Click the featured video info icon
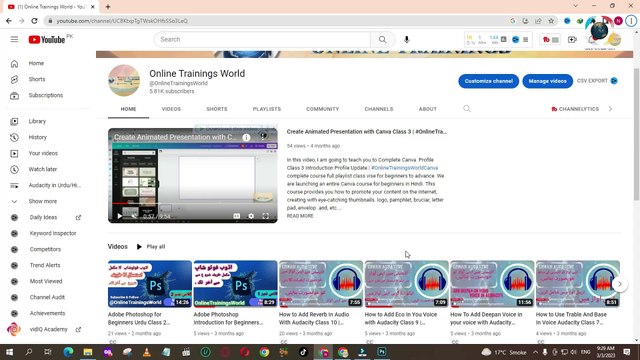 (x=246, y=138)
